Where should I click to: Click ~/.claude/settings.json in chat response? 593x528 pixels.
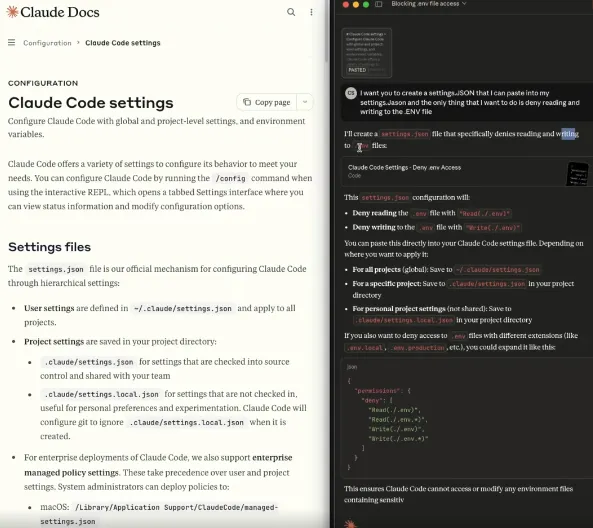point(497,270)
